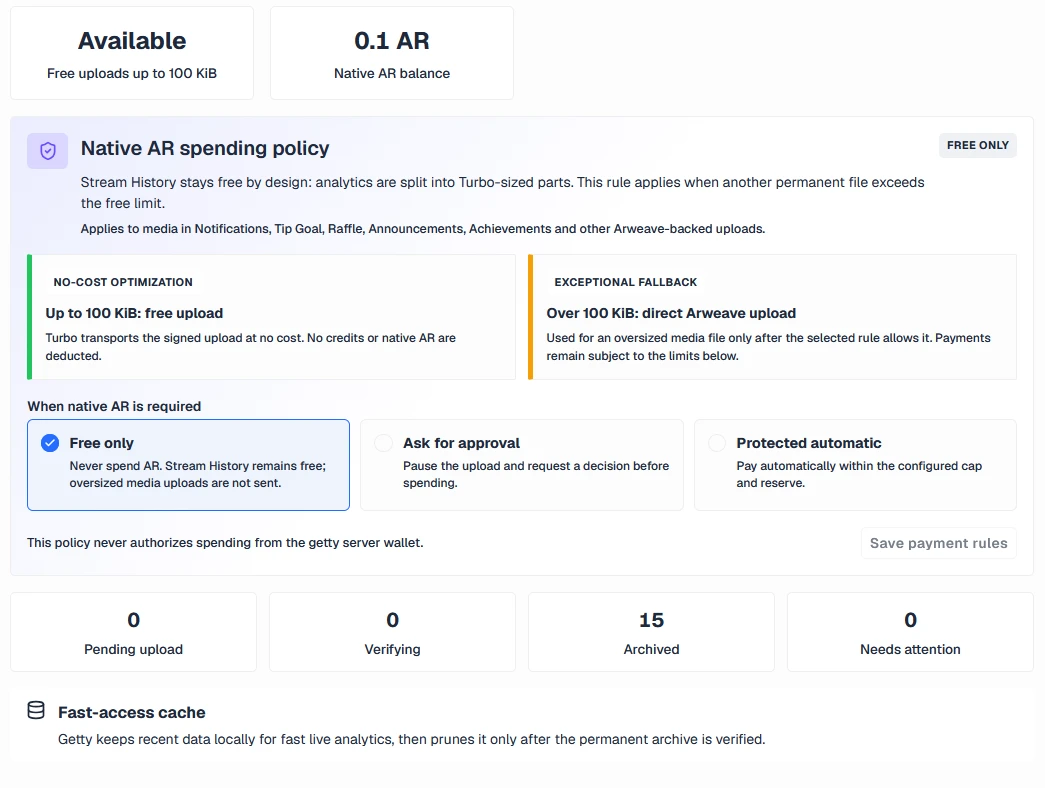Click the Needs attention count card

pyautogui.click(x=910, y=632)
